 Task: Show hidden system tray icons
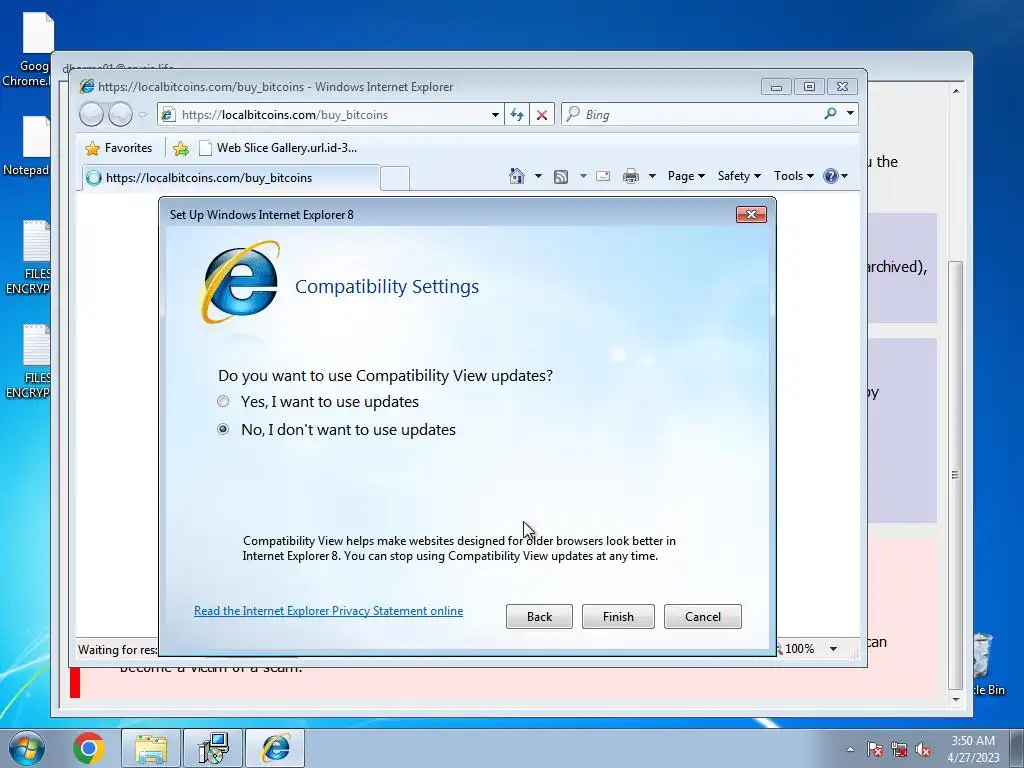click(850, 749)
